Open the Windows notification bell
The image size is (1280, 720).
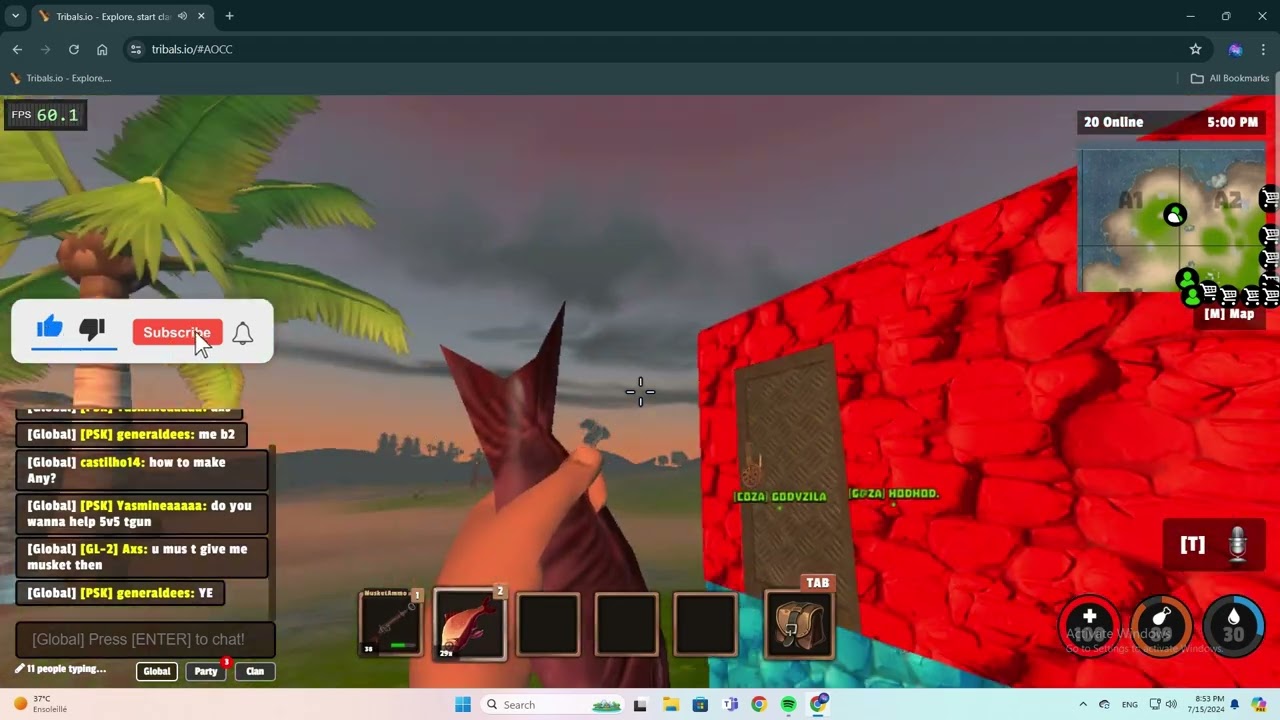coord(1235,705)
